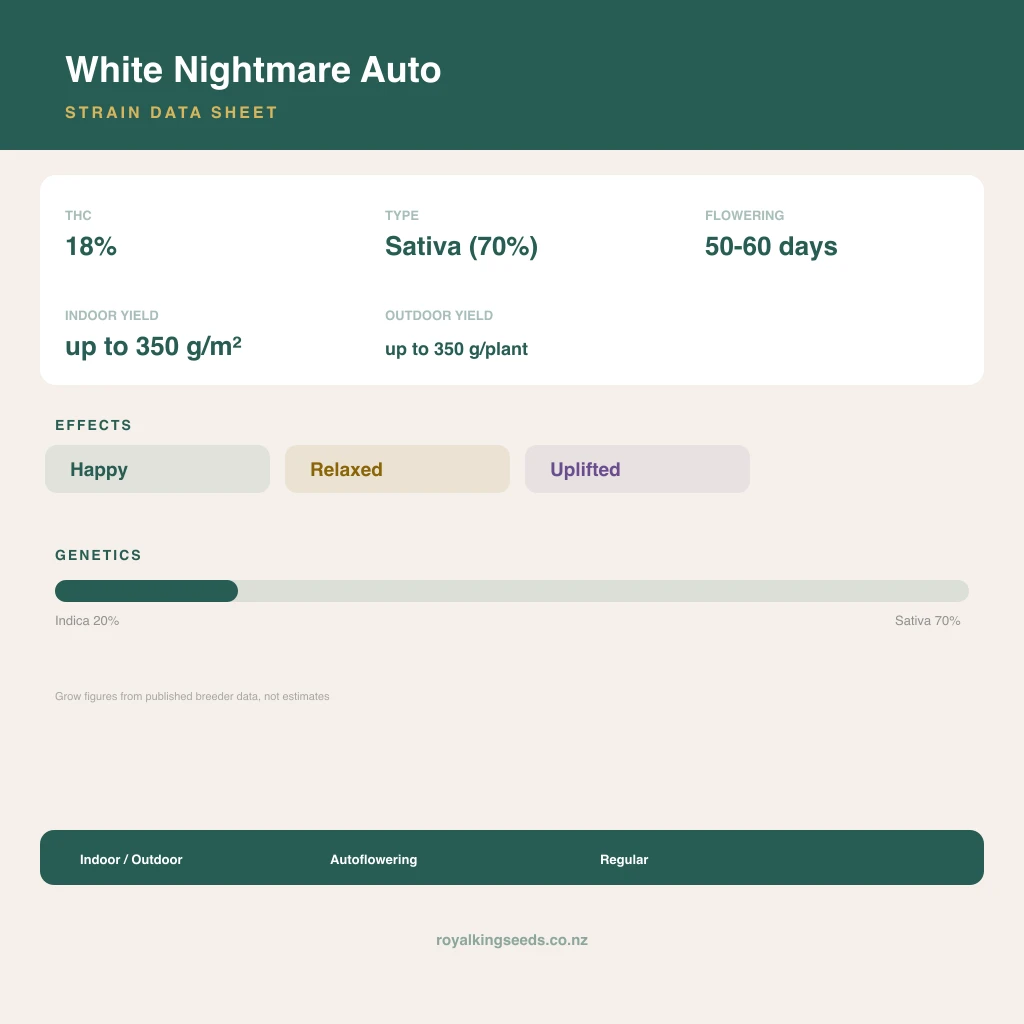Click the Happy effect tag
This screenshot has width=1024, height=1024.
157,469
